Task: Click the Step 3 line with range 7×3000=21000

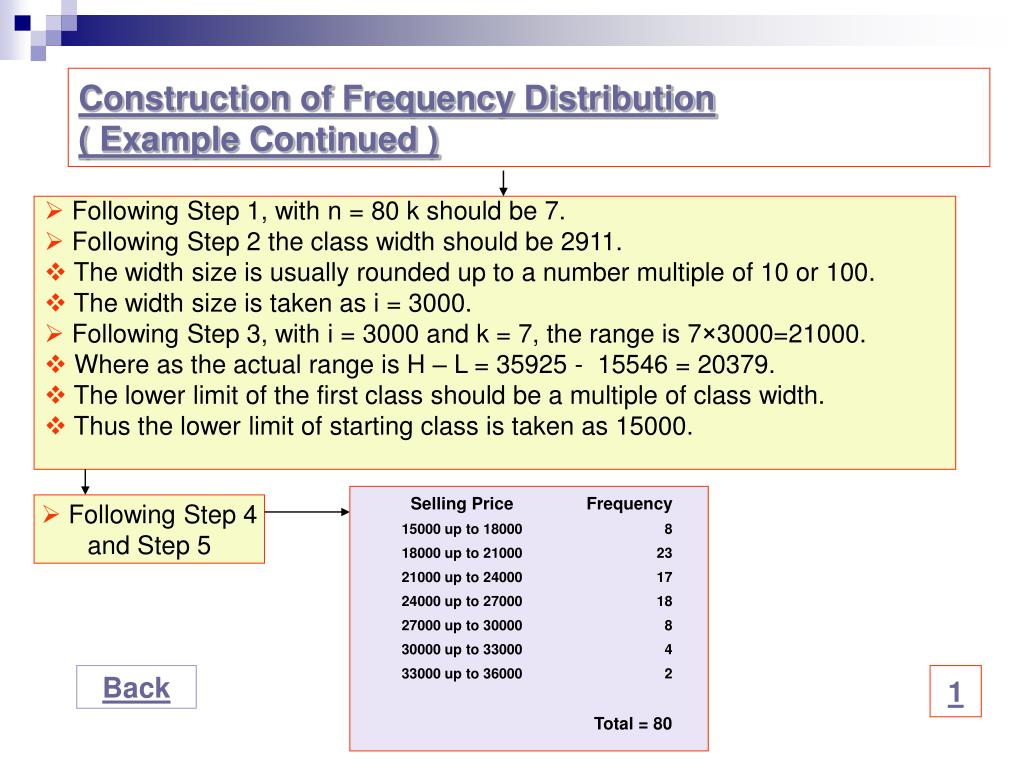Action: tap(469, 334)
